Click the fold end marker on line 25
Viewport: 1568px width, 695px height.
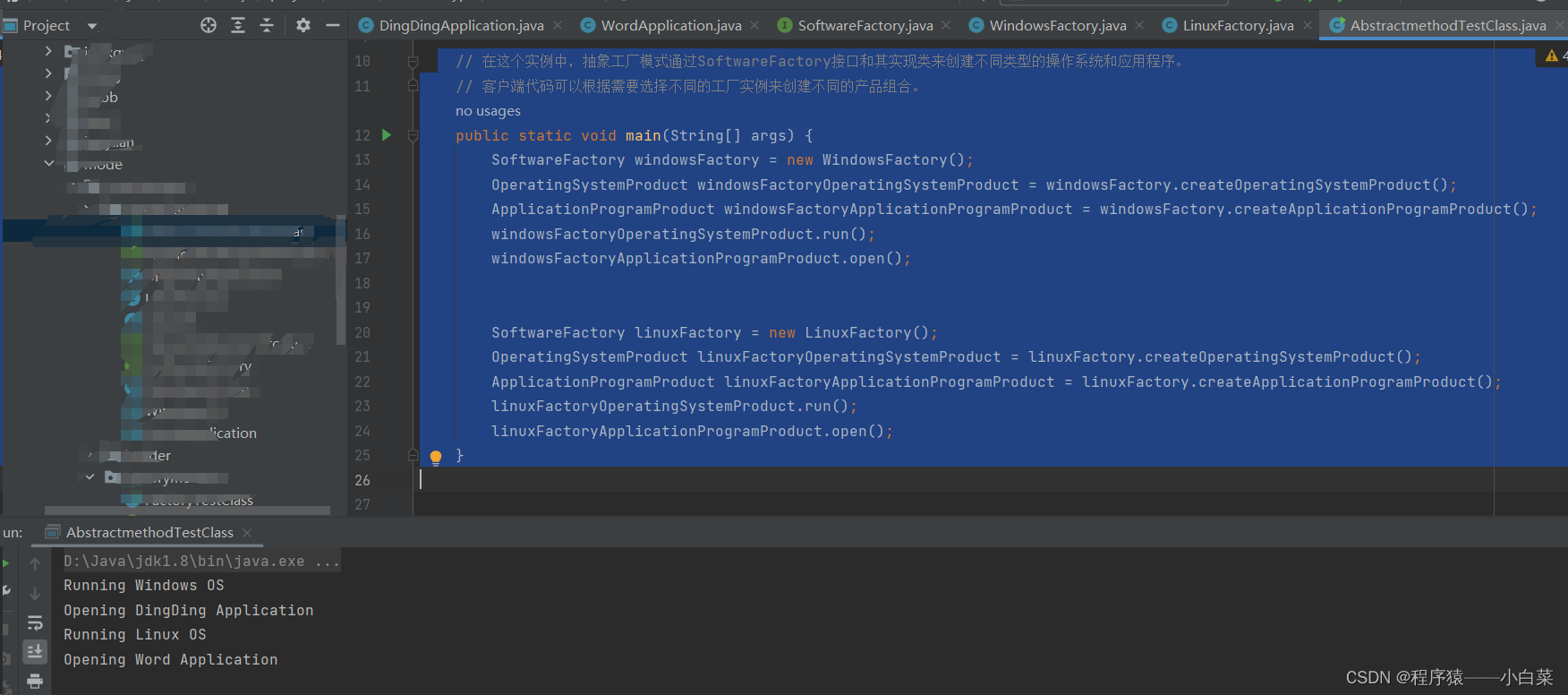coord(413,455)
